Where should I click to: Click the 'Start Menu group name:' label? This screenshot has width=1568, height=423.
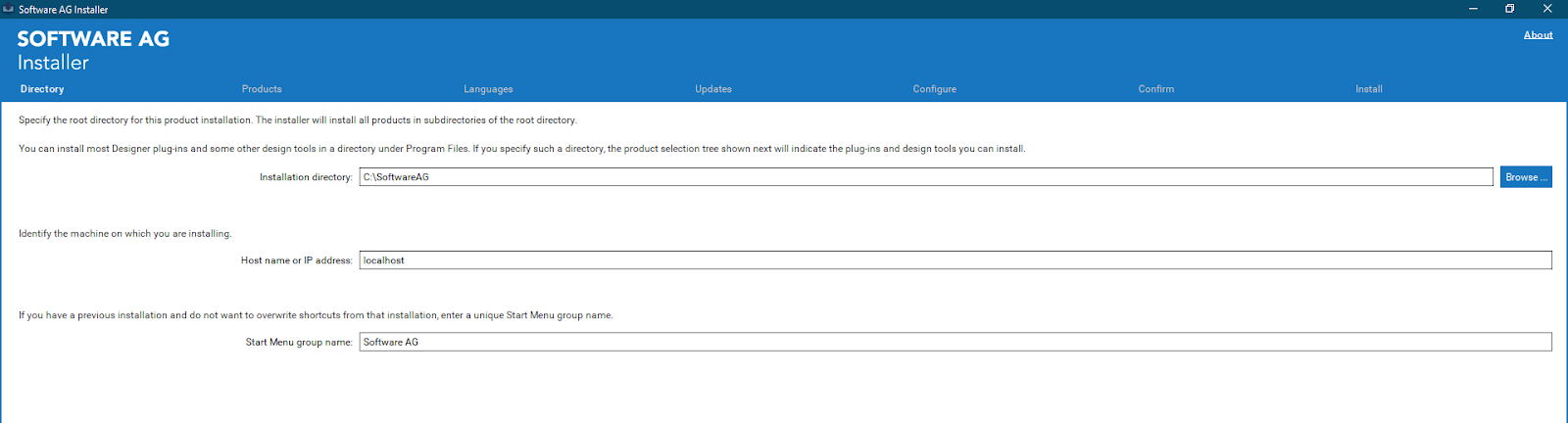(x=299, y=342)
